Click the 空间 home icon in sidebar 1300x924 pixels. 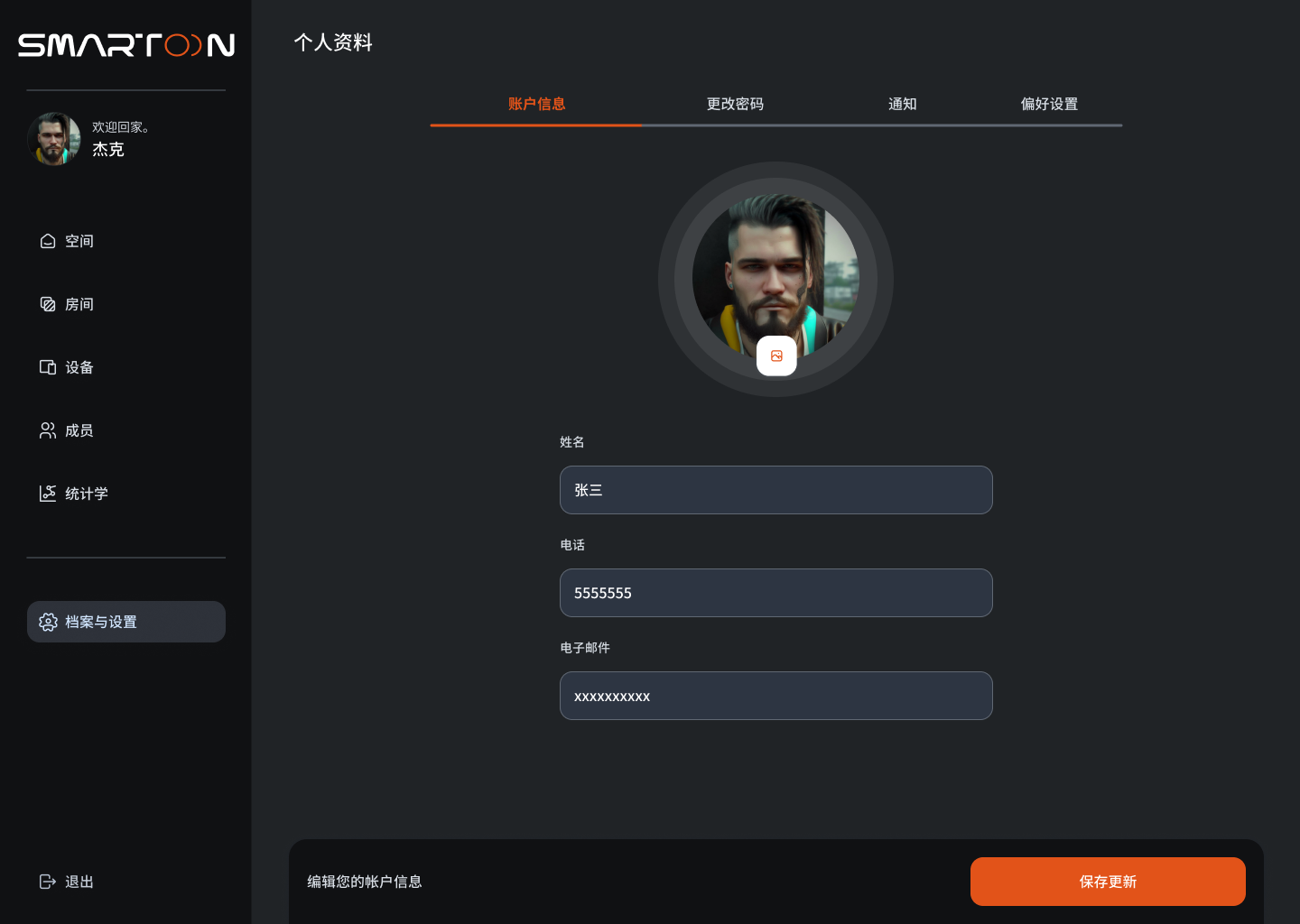click(48, 241)
